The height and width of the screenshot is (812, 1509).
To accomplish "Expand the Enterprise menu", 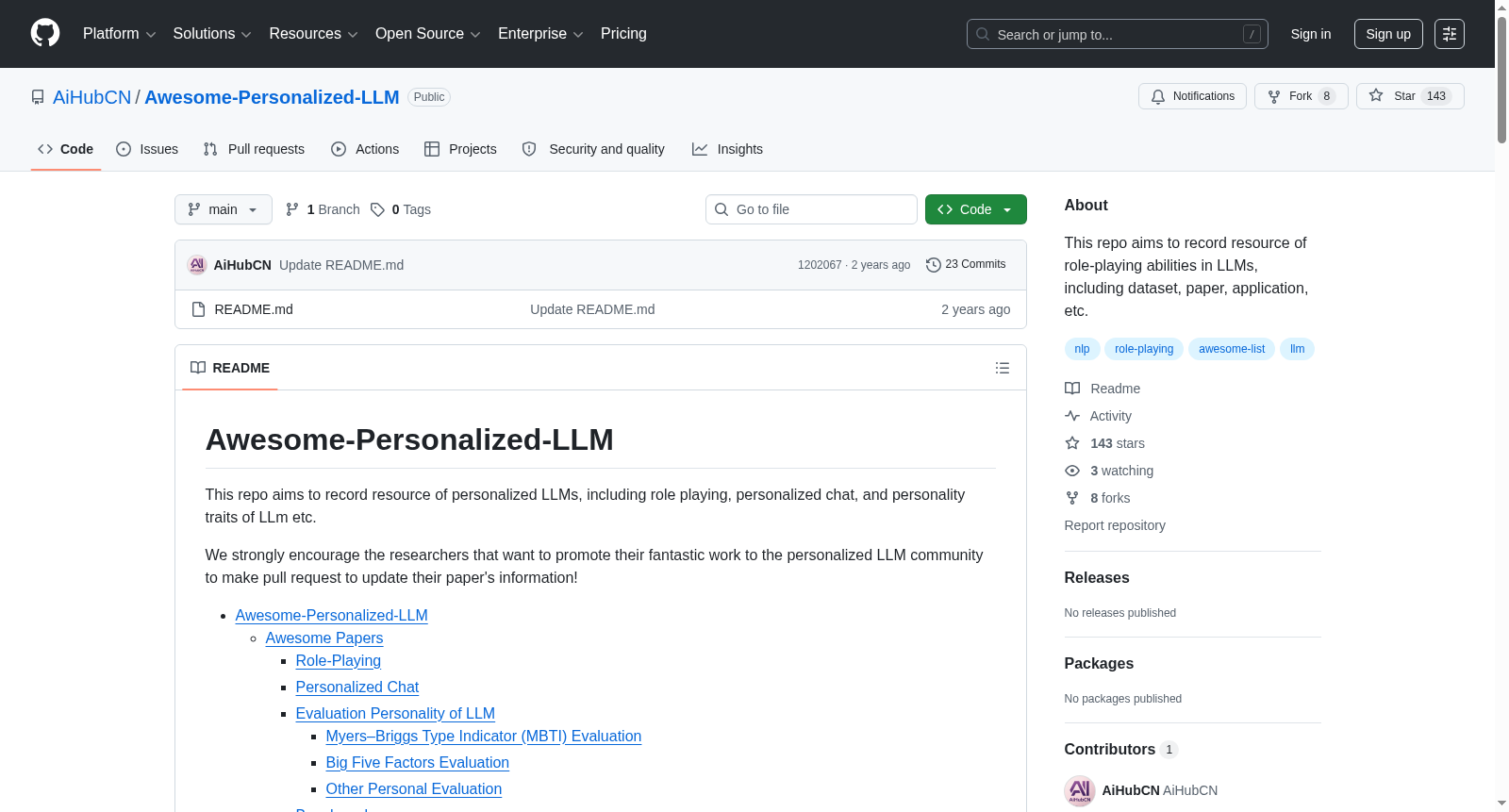I will (540, 34).
